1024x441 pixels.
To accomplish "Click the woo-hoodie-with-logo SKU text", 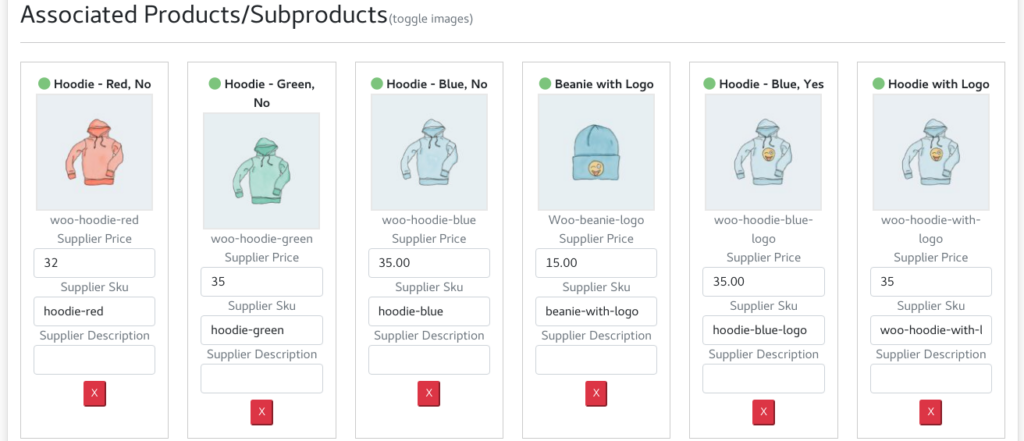I will pos(931,229).
